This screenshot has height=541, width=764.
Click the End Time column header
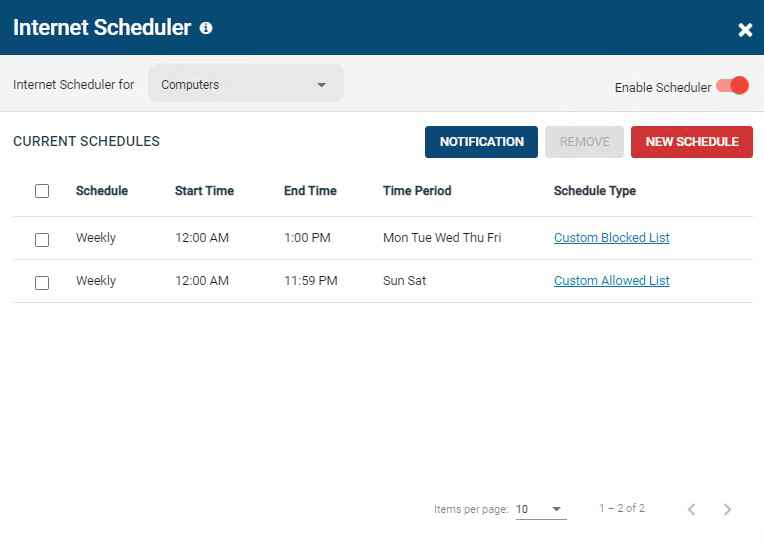pyautogui.click(x=310, y=191)
